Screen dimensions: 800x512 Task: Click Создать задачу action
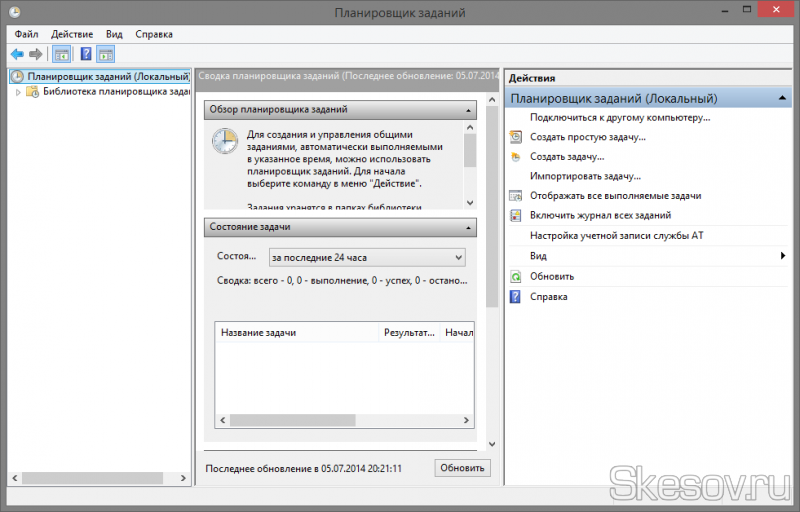(x=567, y=157)
